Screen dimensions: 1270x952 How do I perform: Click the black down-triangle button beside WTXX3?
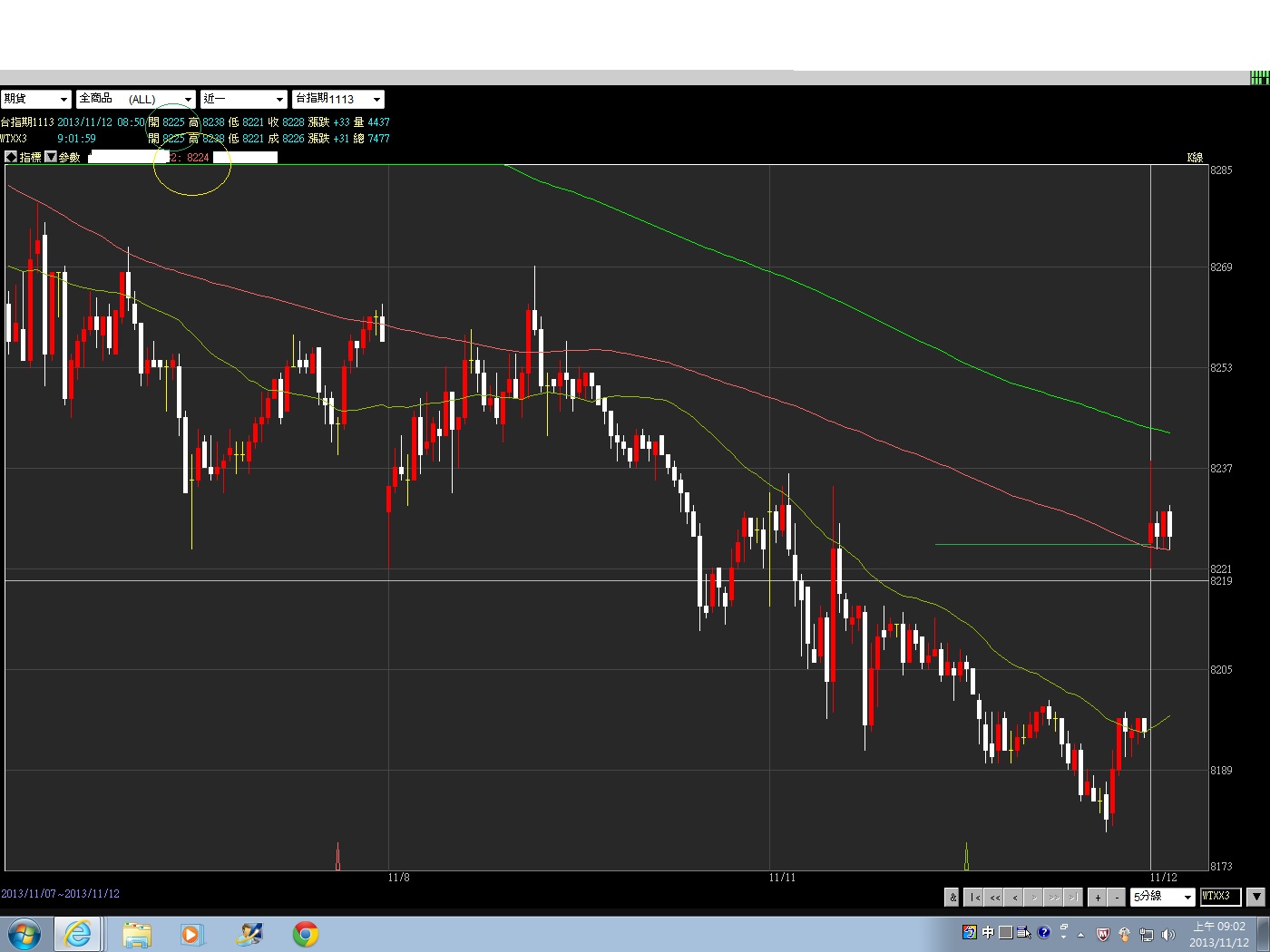pos(1256,897)
